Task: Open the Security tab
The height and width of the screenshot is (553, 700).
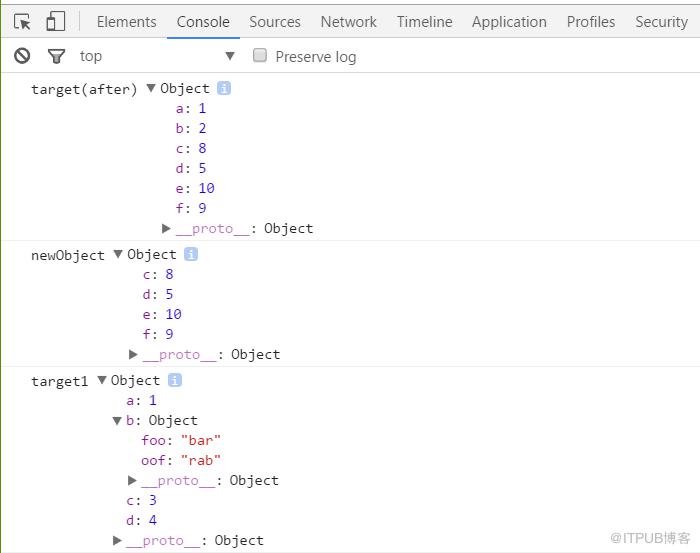Action: [x=661, y=22]
